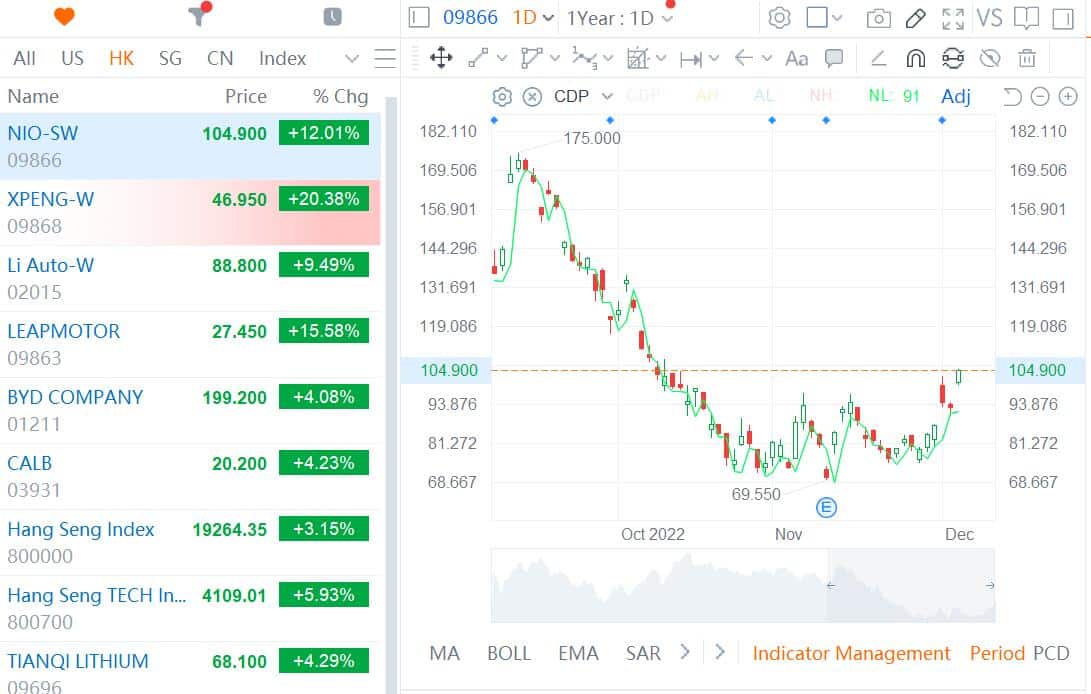Expand the chevron next to the Index tab
The width and height of the screenshot is (1091, 694).
352,58
